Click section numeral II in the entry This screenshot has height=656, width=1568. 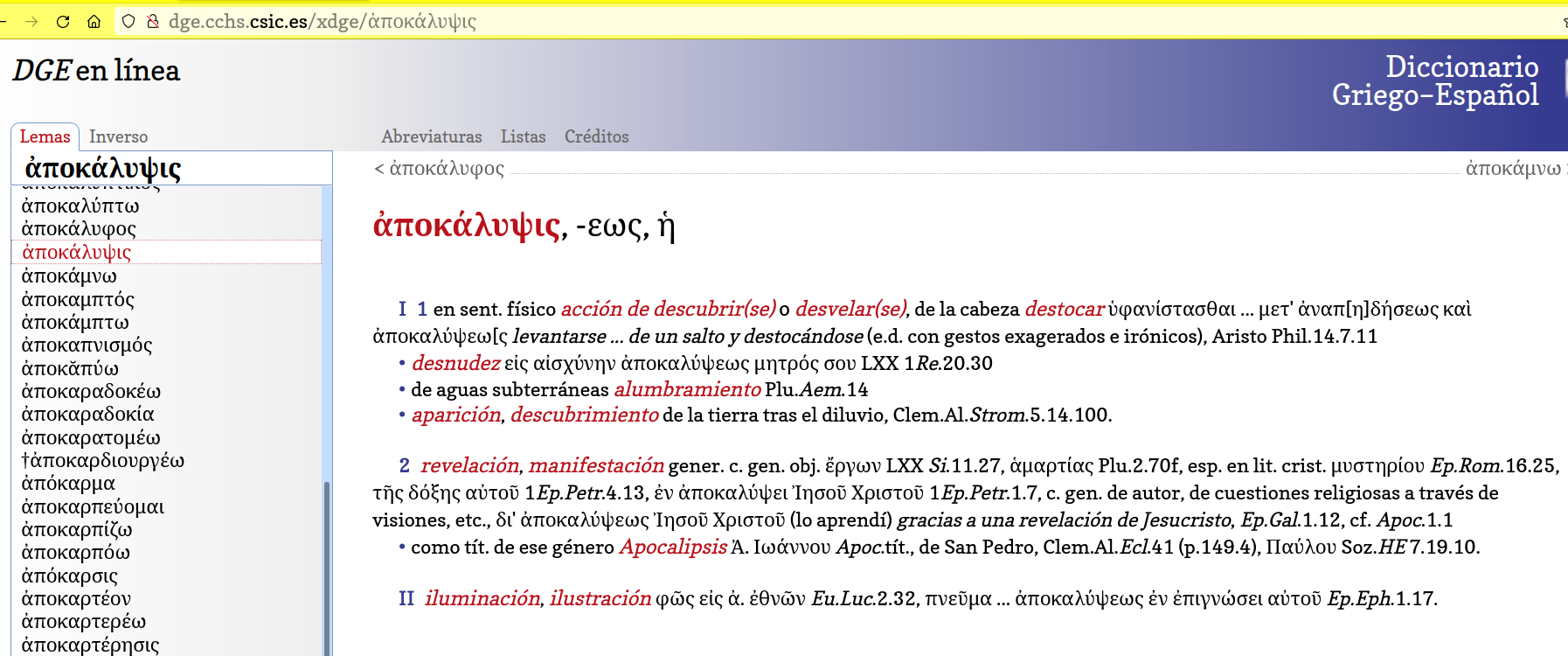coord(406,598)
